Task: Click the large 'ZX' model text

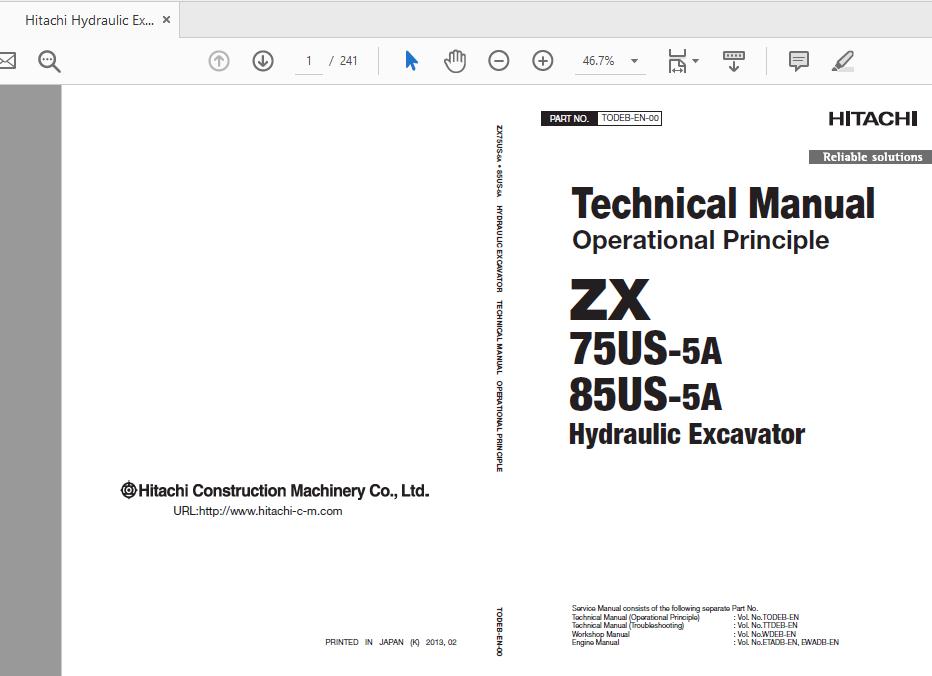Action: pos(610,300)
